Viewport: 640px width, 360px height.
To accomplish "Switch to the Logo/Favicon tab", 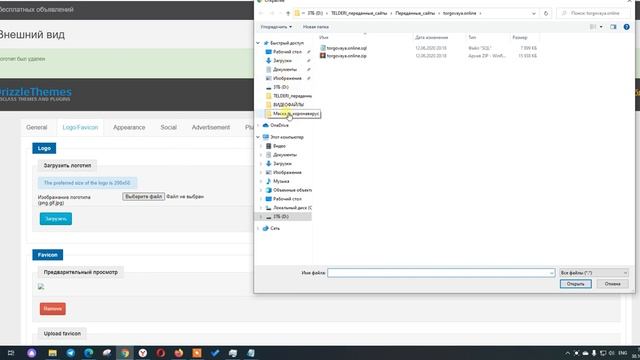I will coord(80,127).
